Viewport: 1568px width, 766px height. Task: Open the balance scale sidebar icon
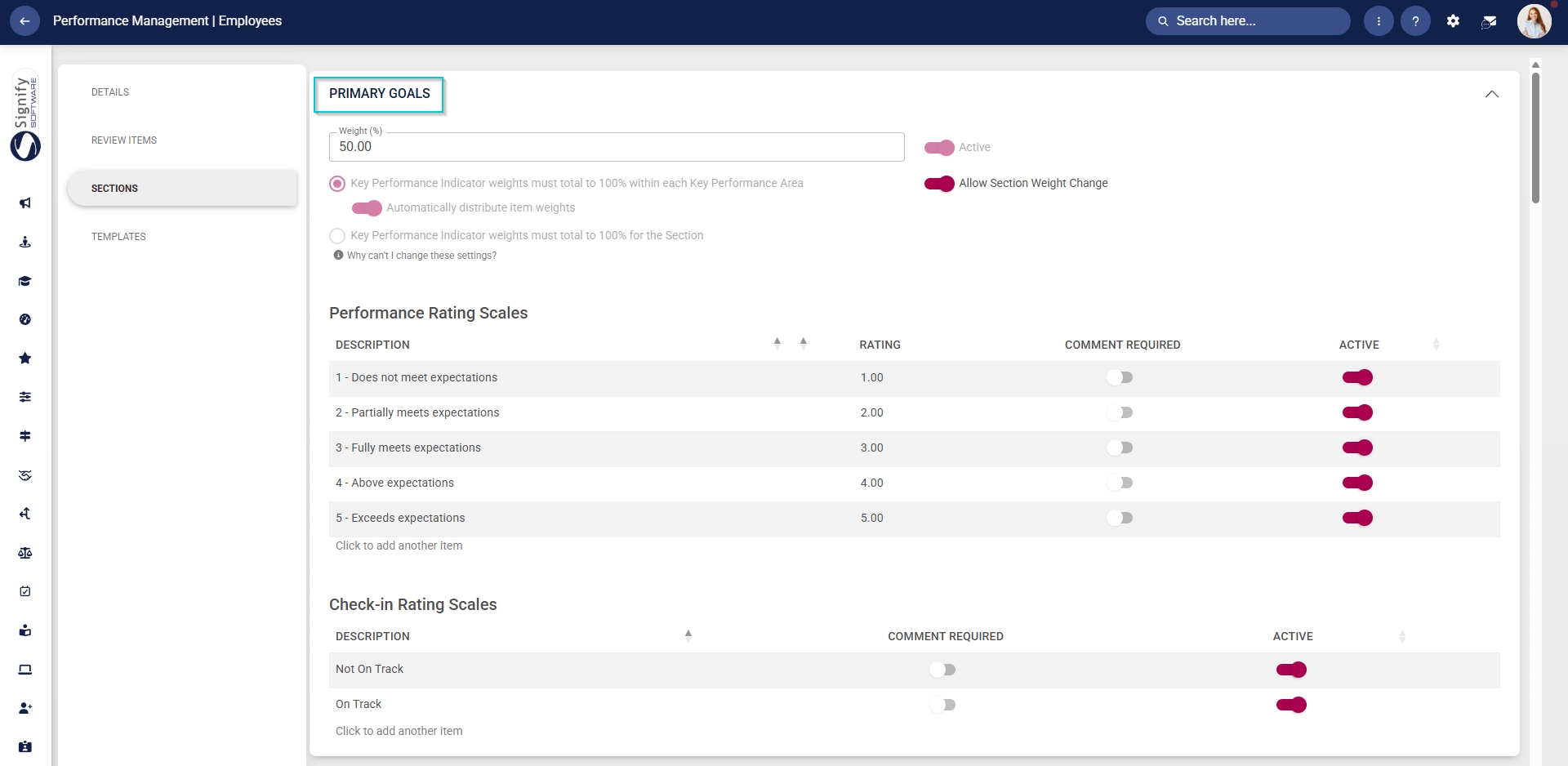(25, 553)
